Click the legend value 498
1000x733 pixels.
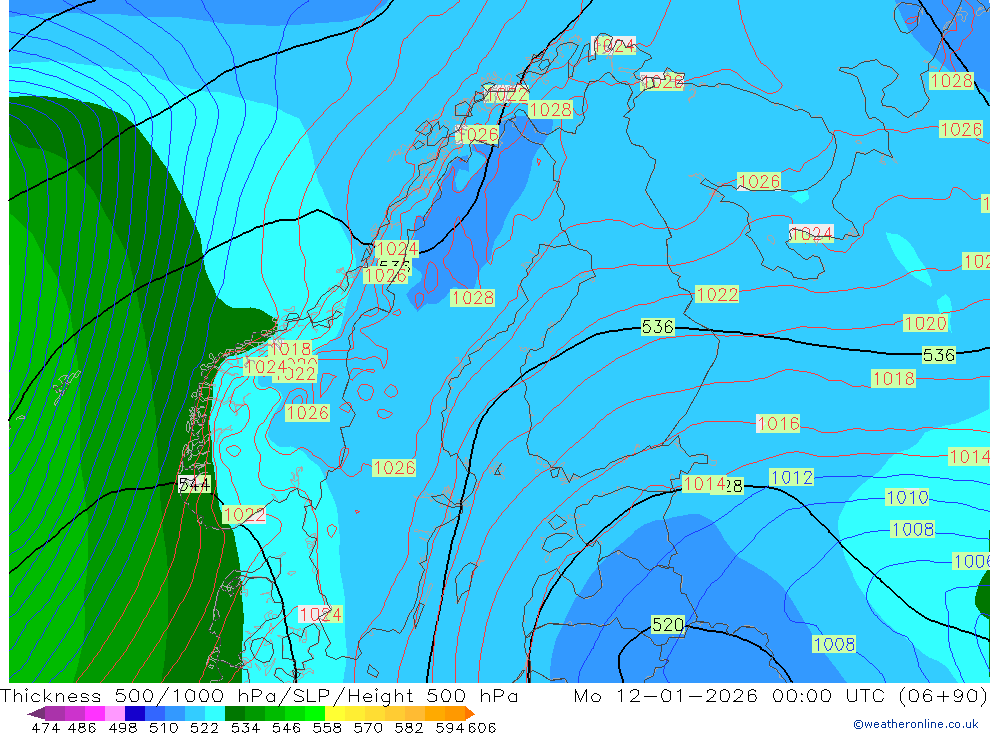click(122, 727)
